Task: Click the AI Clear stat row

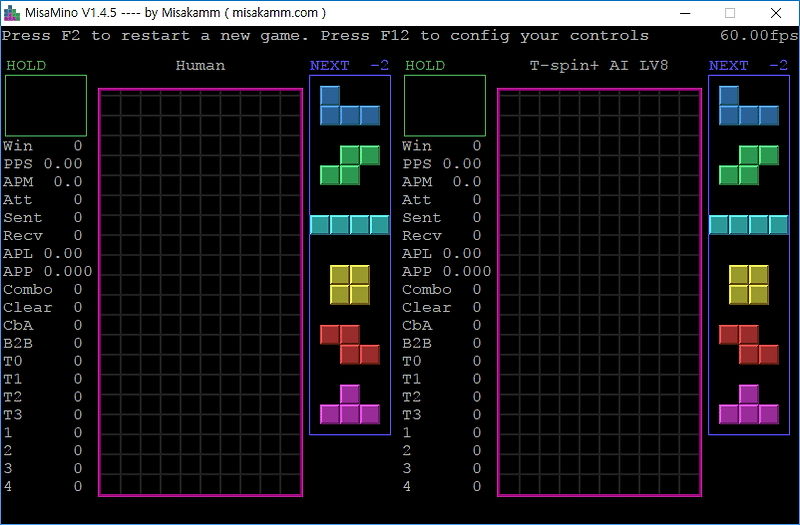Action: coord(442,308)
